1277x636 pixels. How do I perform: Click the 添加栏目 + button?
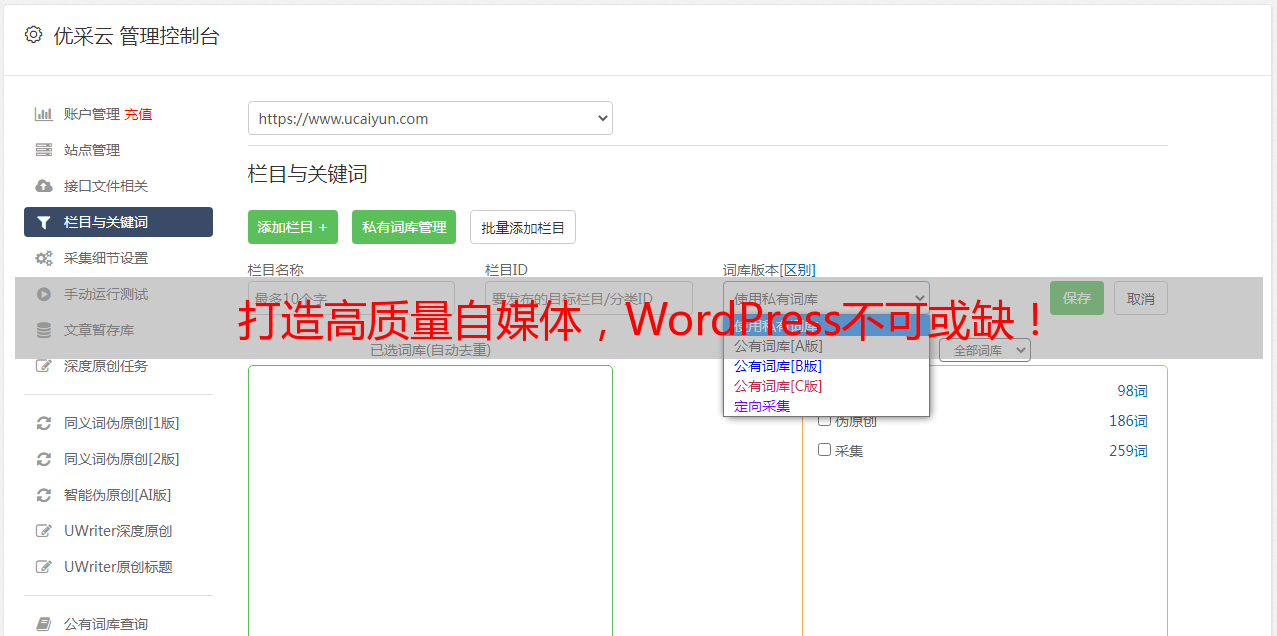click(293, 227)
